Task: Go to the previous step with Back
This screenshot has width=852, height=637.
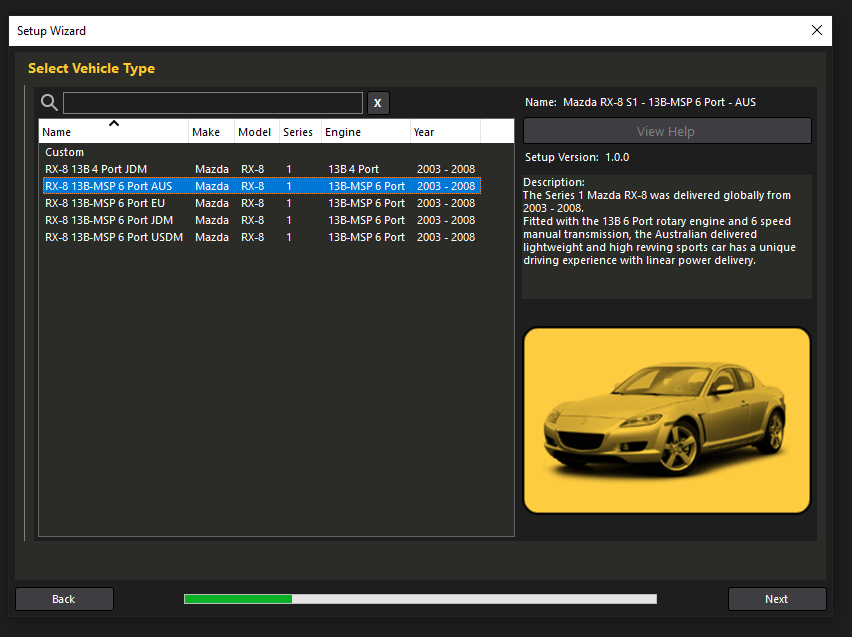Action: point(64,599)
